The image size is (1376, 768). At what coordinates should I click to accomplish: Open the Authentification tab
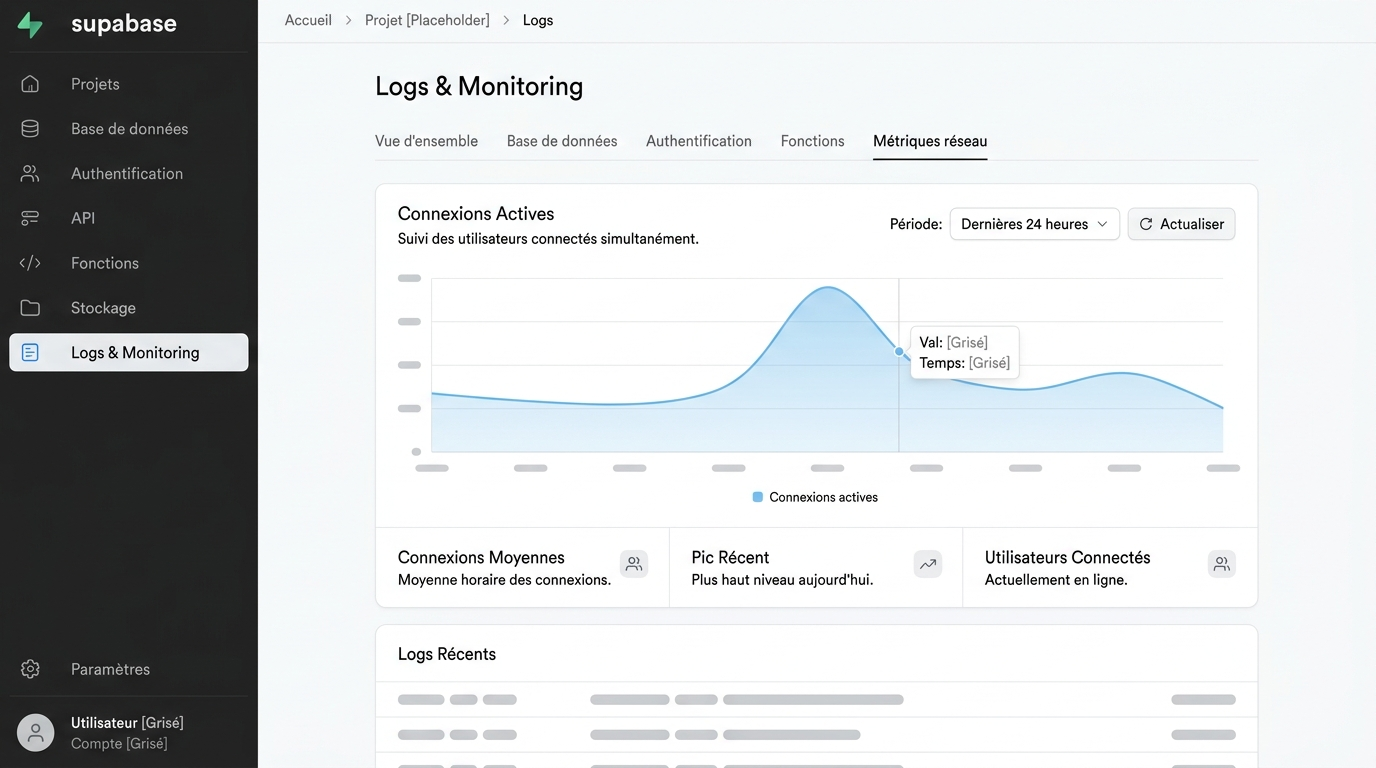[699, 141]
